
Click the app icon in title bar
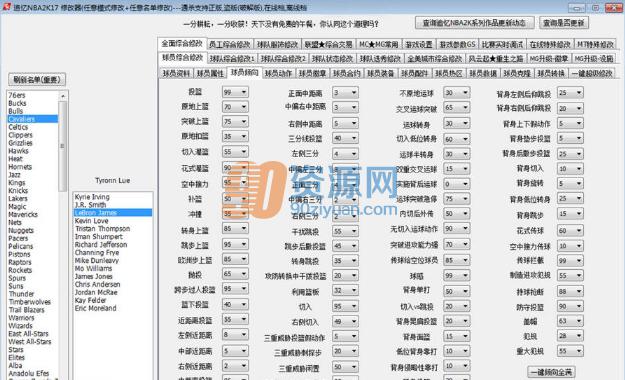click(x=6, y=7)
